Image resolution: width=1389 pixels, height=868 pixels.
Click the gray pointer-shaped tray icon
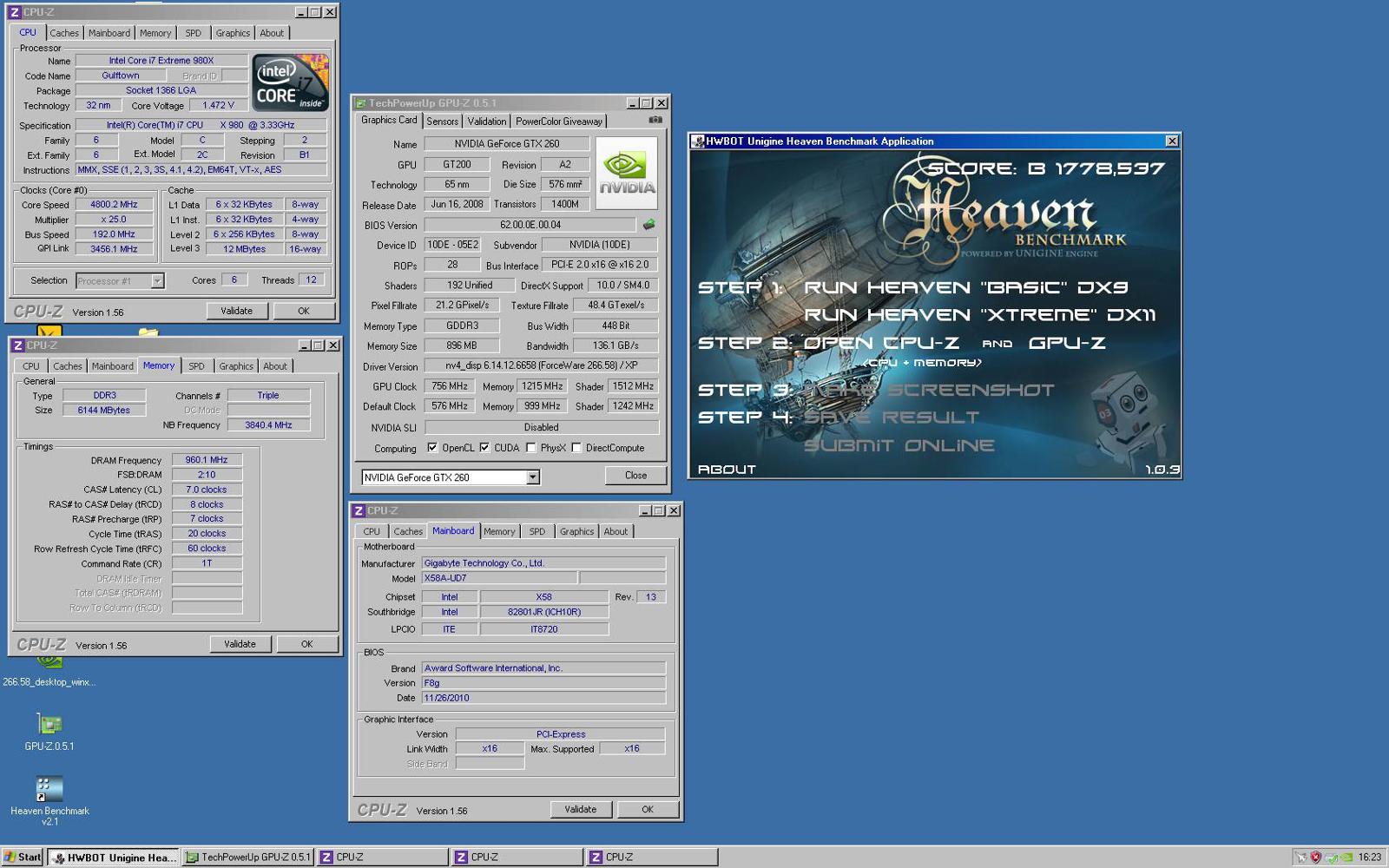click(1300, 857)
